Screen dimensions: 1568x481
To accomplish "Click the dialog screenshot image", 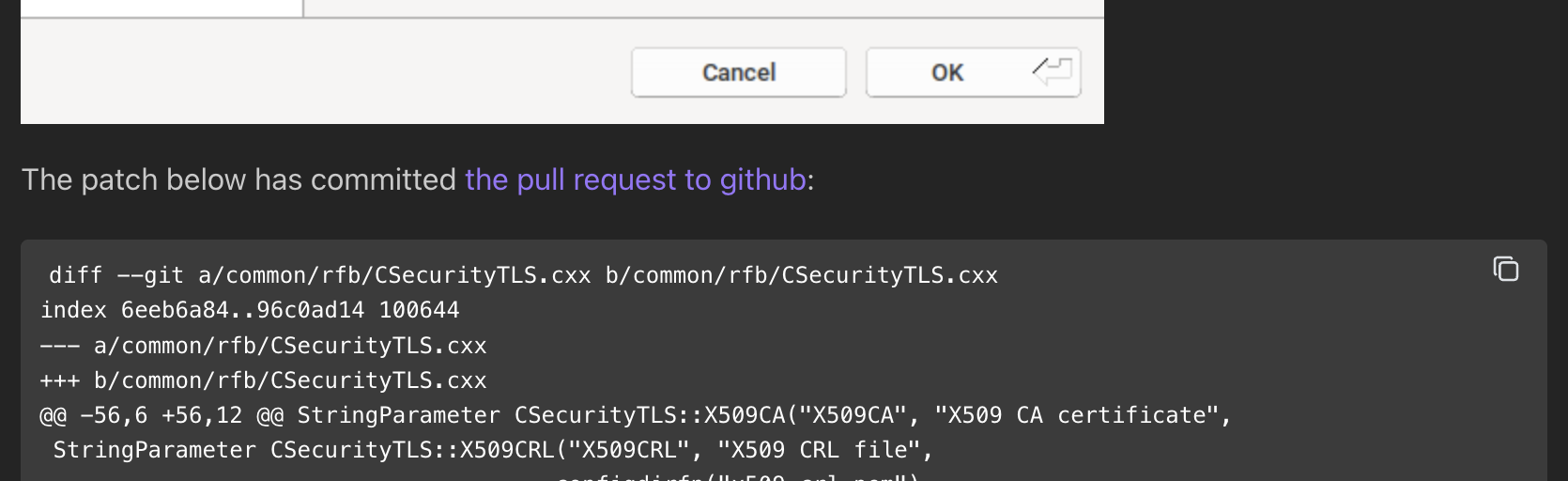I will tap(561, 61).
